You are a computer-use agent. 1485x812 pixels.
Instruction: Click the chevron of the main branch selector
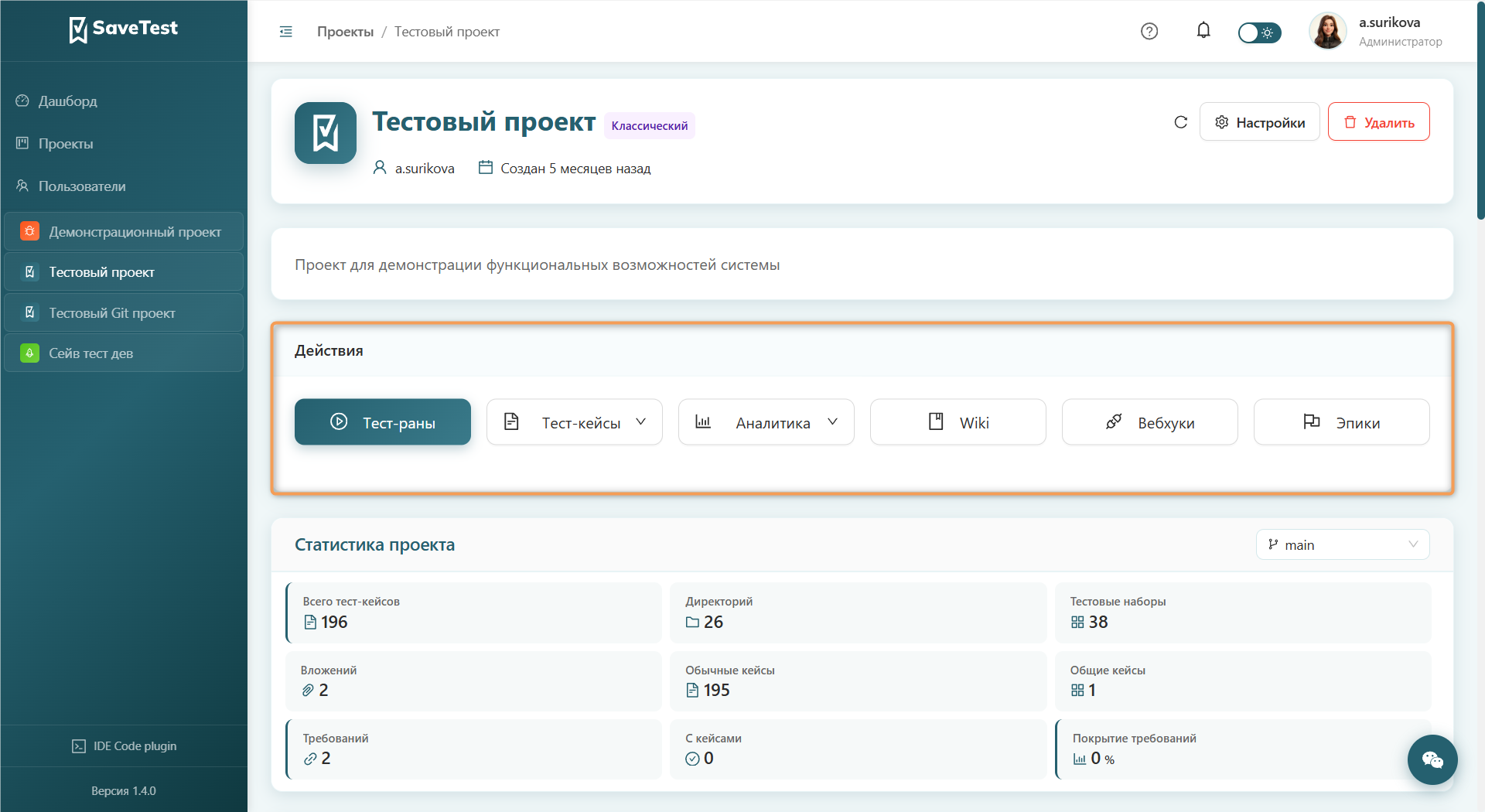click(x=1413, y=544)
